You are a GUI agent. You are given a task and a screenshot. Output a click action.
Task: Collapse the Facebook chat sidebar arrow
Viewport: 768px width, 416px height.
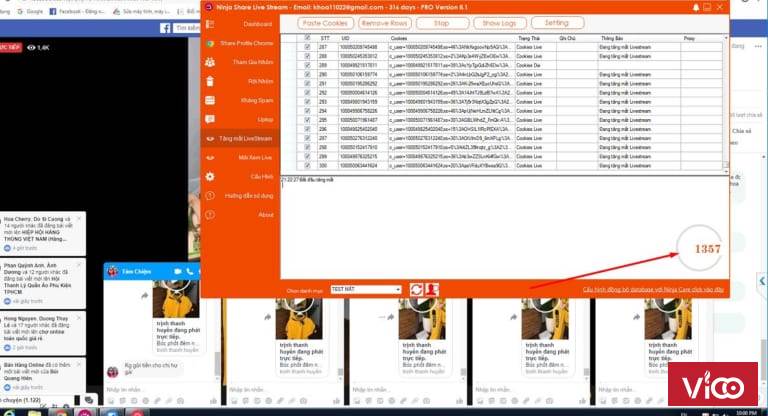click(x=762, y=281)
